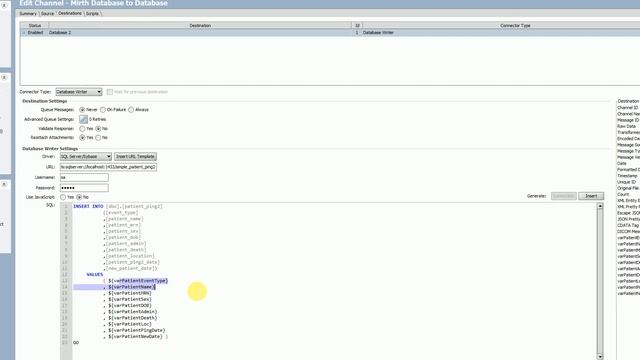
Task: Open the Advanced Queue Settings wrench icon
Action: click(83, 119)
